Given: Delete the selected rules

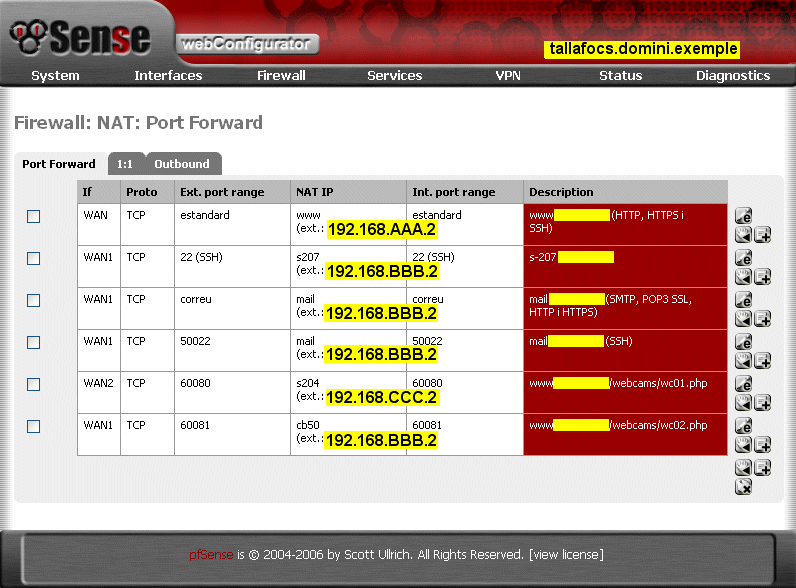Looking at the screenshot, I should 743,487.
